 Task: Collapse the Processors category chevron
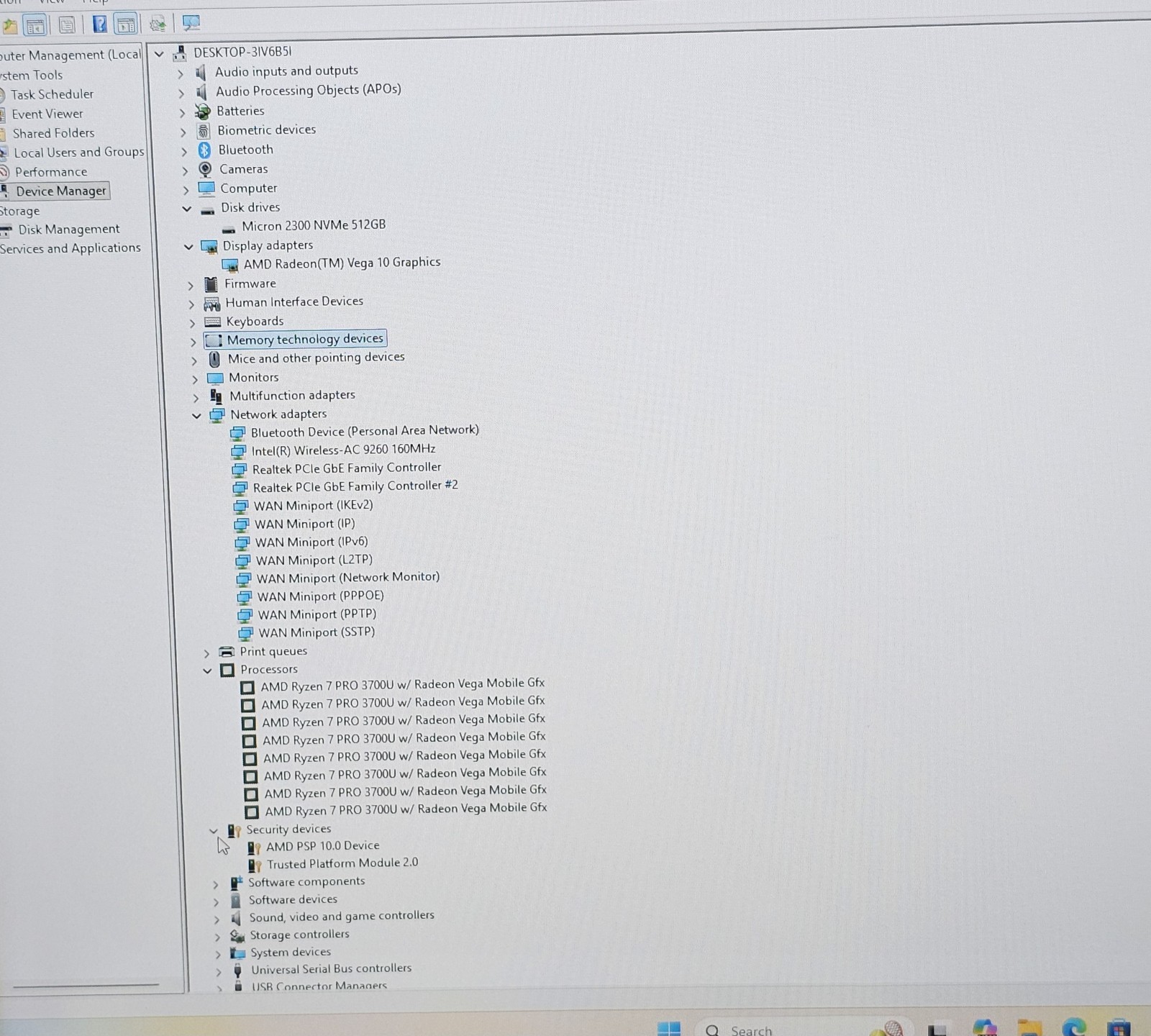pos(207,671)
